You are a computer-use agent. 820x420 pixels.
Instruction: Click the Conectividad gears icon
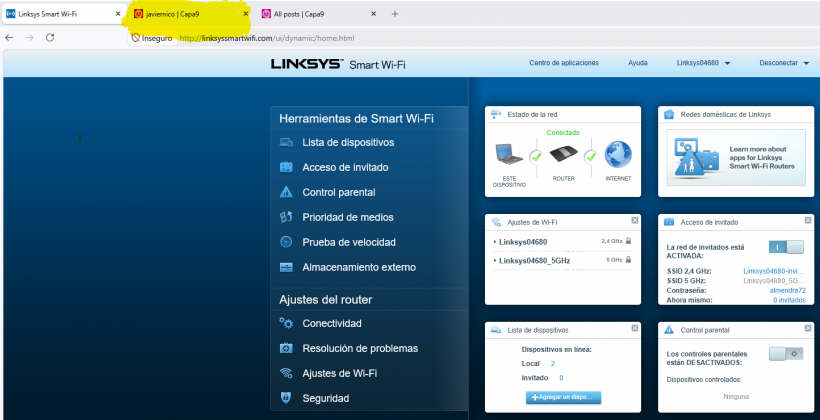(x=286, y=323)
